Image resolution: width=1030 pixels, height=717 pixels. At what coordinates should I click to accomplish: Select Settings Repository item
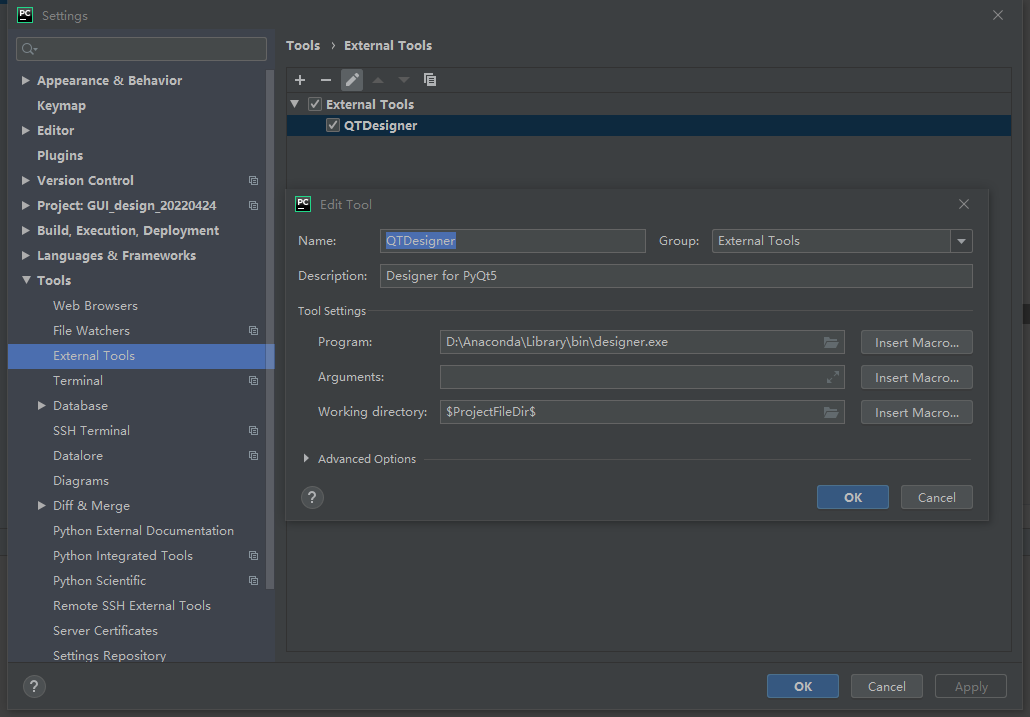[109, 655]
